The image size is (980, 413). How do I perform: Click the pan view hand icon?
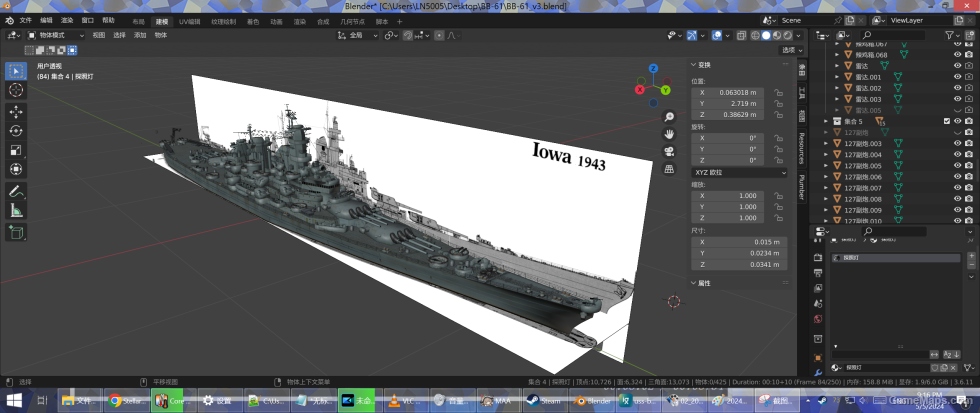(669, 134)
